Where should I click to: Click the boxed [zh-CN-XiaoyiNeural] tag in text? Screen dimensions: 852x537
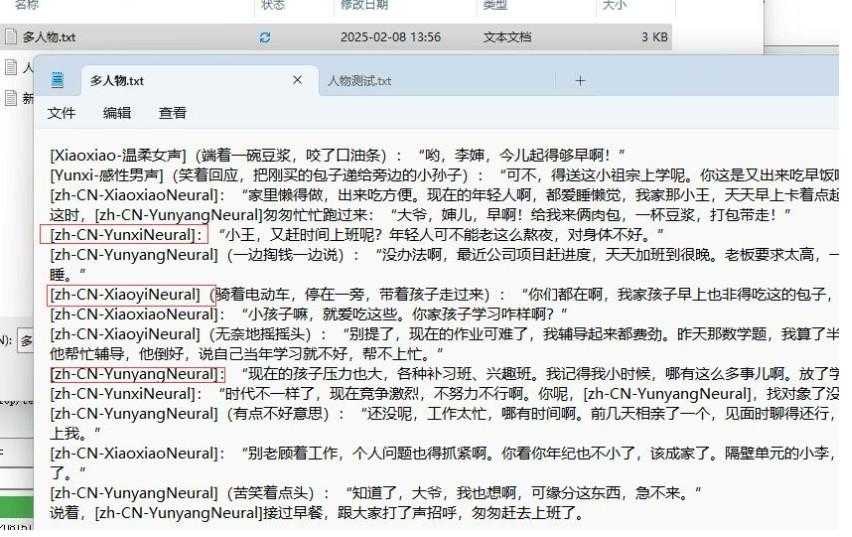coord(124,295)
